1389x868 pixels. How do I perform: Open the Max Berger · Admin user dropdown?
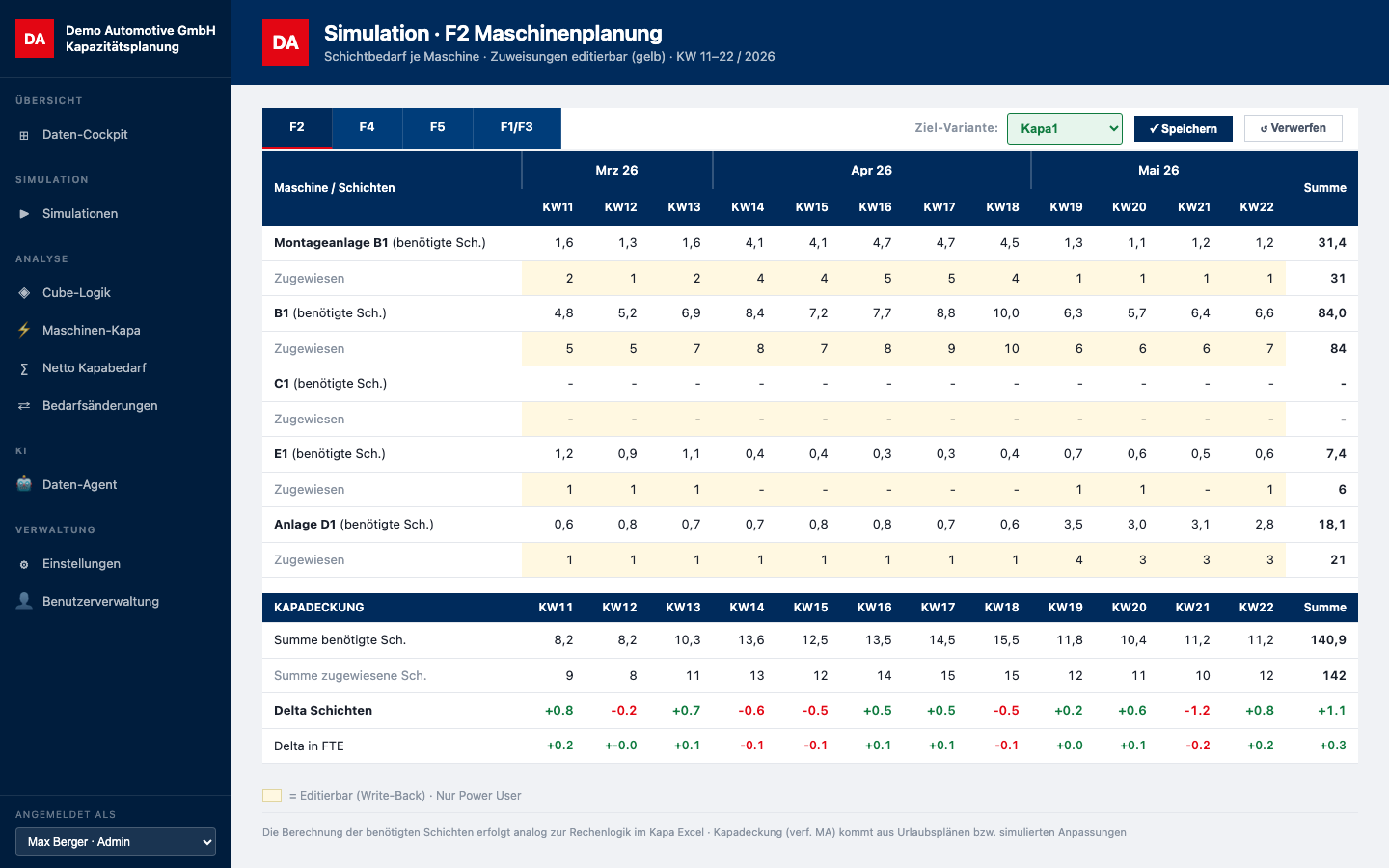tap(116, 842)
